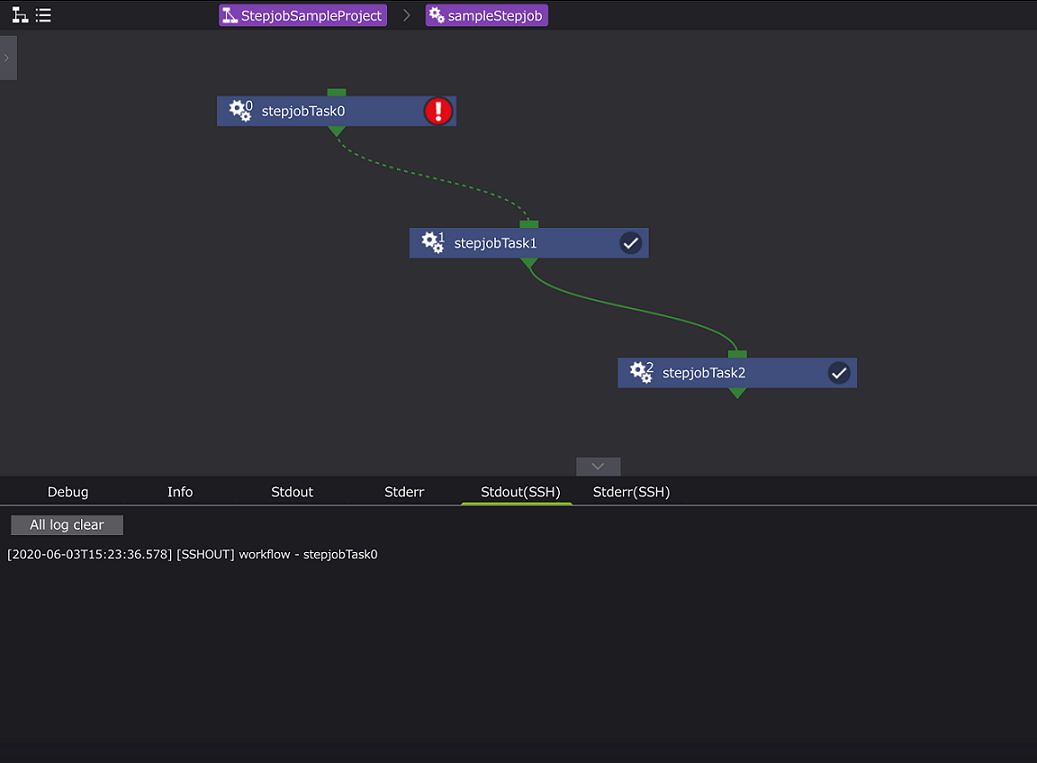This screenshot has width=1037, height=763.
Task: Open the Debug log tab
Action: coord(68,492)
